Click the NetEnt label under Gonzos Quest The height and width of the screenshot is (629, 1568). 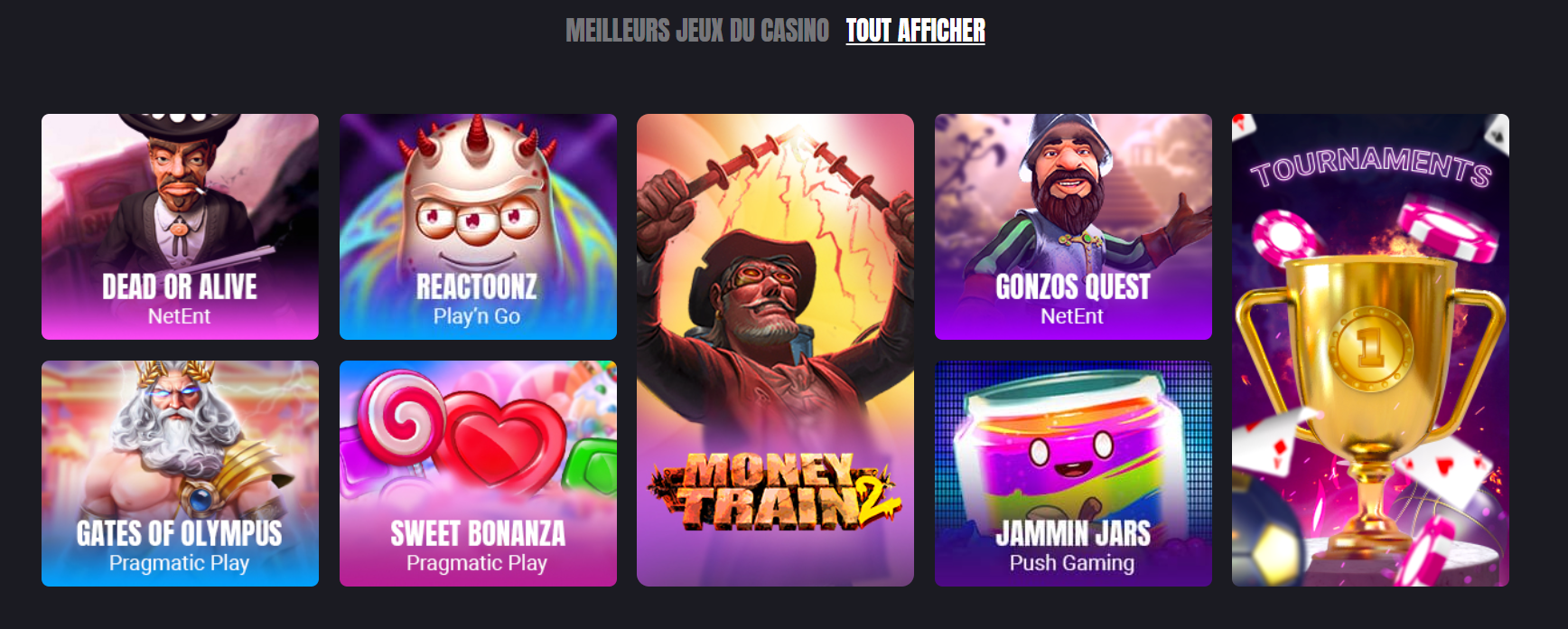pos(1072,316)
